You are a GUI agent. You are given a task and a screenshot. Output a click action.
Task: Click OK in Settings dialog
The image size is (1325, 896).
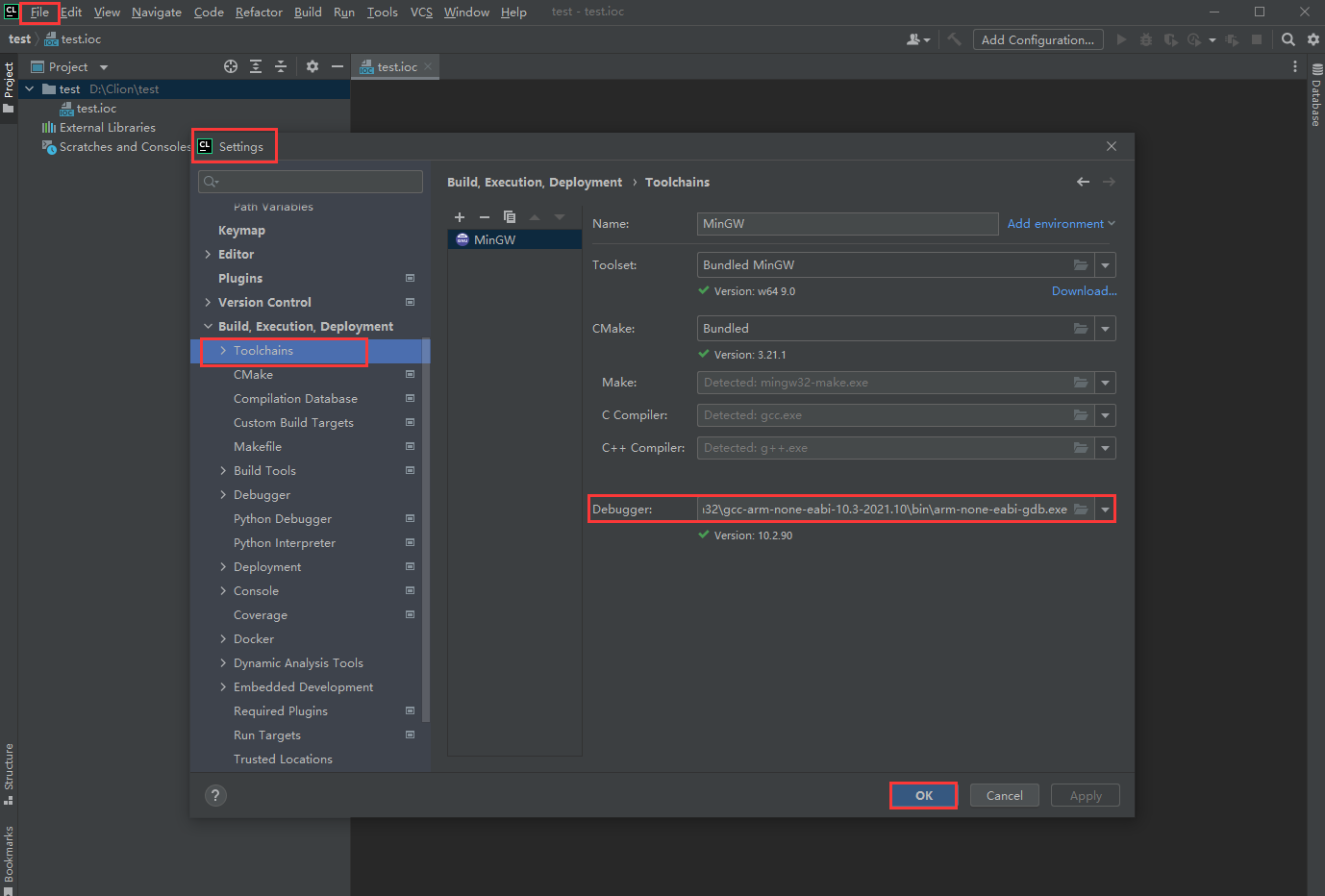pos(924,795)
